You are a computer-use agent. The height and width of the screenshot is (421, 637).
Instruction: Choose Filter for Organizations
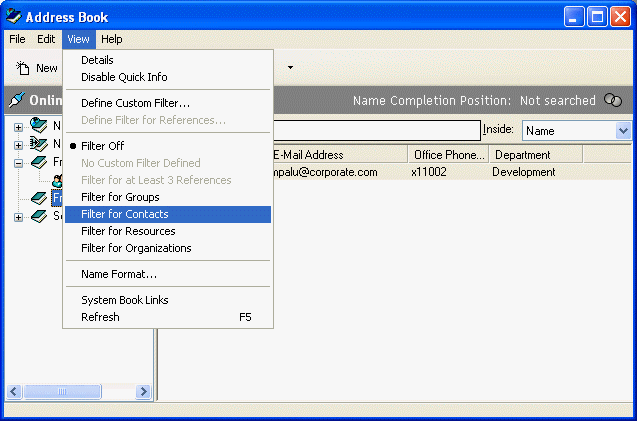[168, 248]
